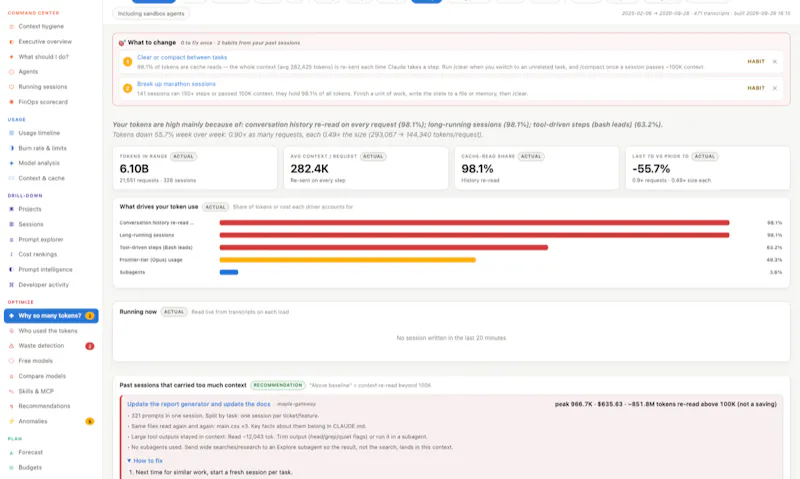Click the Compare models icon

pos(11,376)
